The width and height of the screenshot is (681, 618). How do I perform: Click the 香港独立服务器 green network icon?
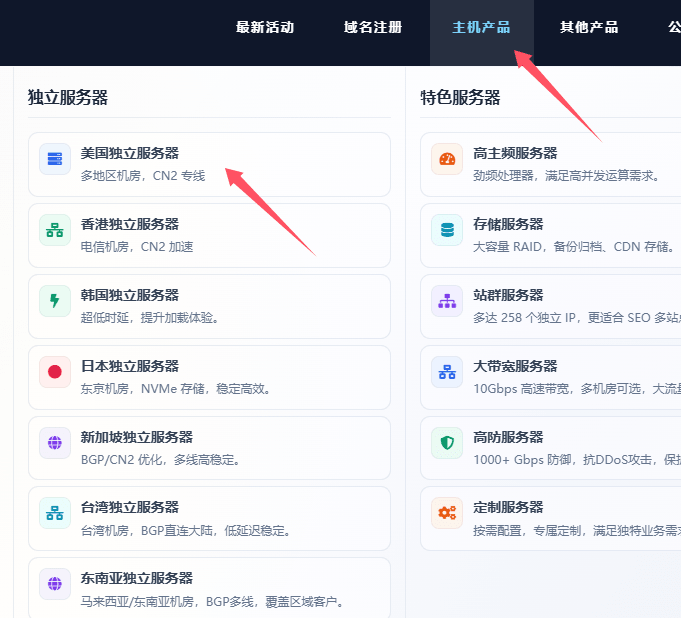(55, 230)
